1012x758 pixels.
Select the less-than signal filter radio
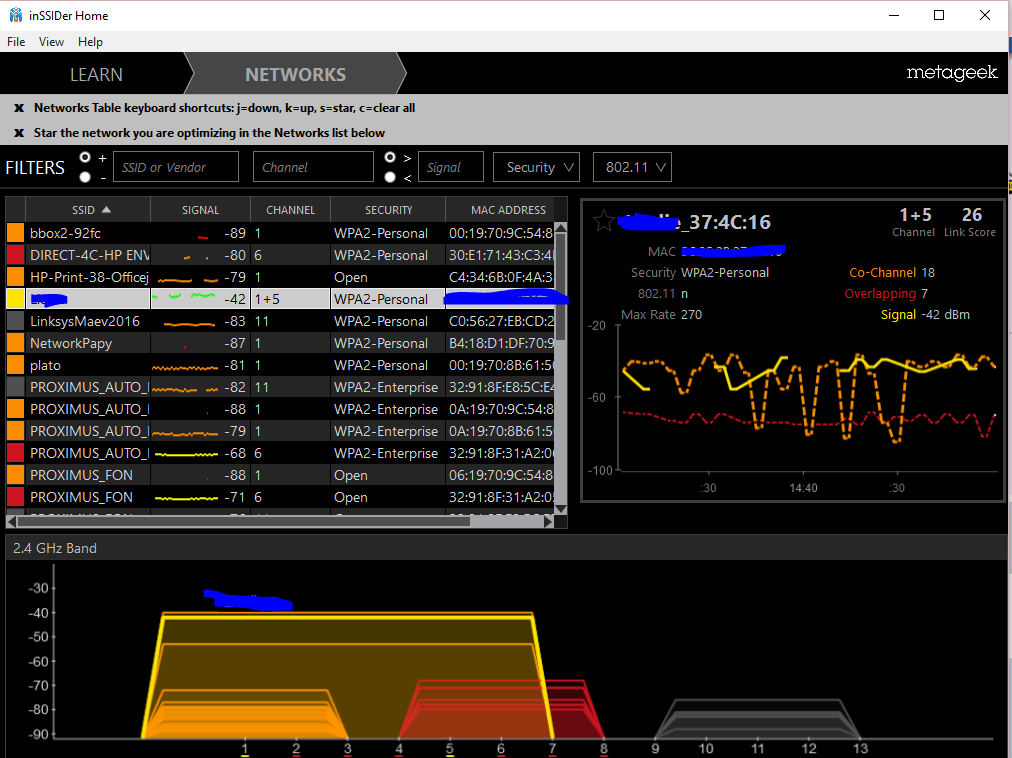pyautogui.click(x=391, y=177)
